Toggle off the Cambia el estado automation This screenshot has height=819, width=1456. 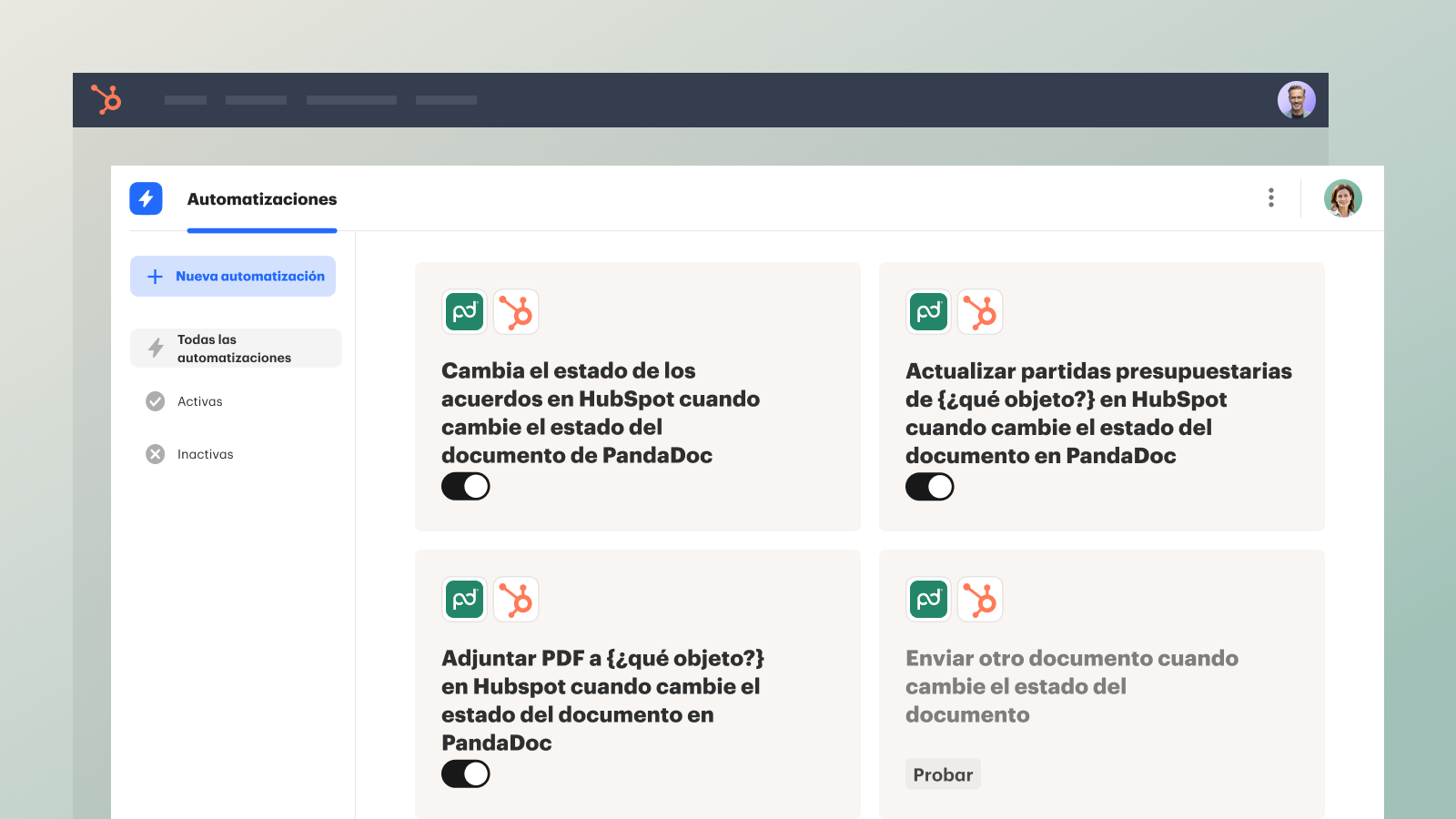[466, 487]
